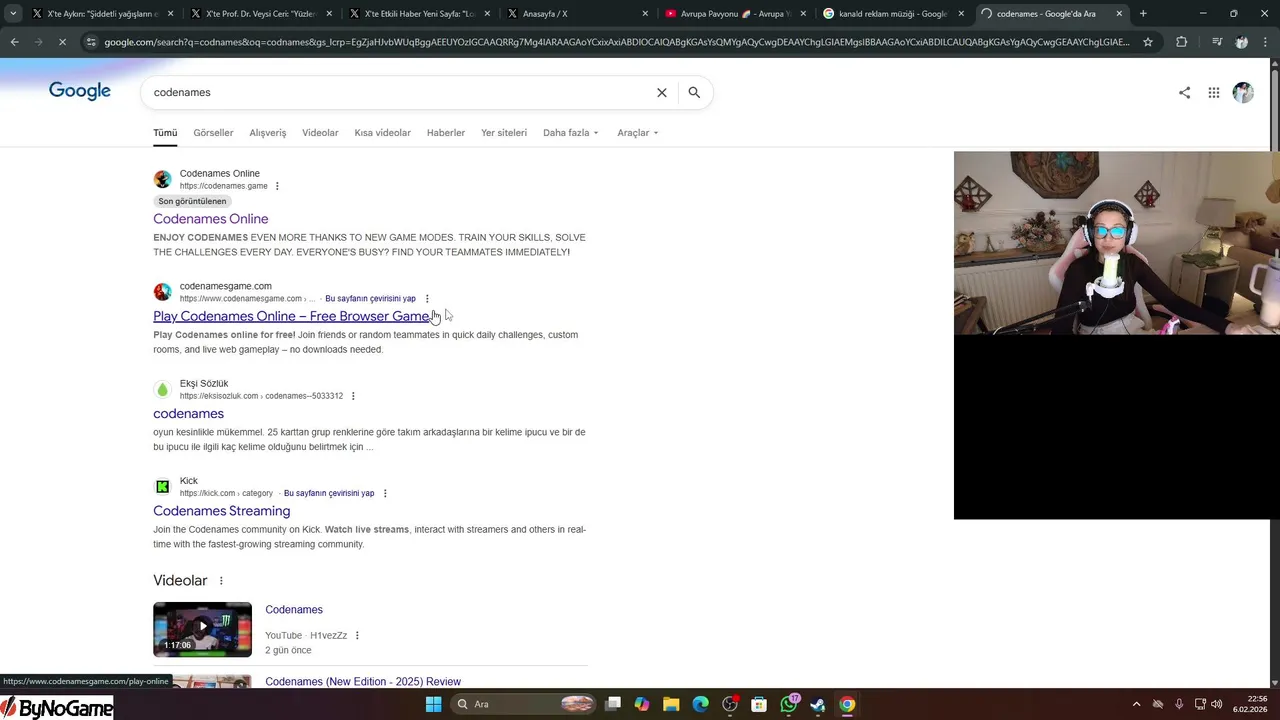Open Microsoft Edge from taskbar
Screen dimensions: 1280x720
700,704
